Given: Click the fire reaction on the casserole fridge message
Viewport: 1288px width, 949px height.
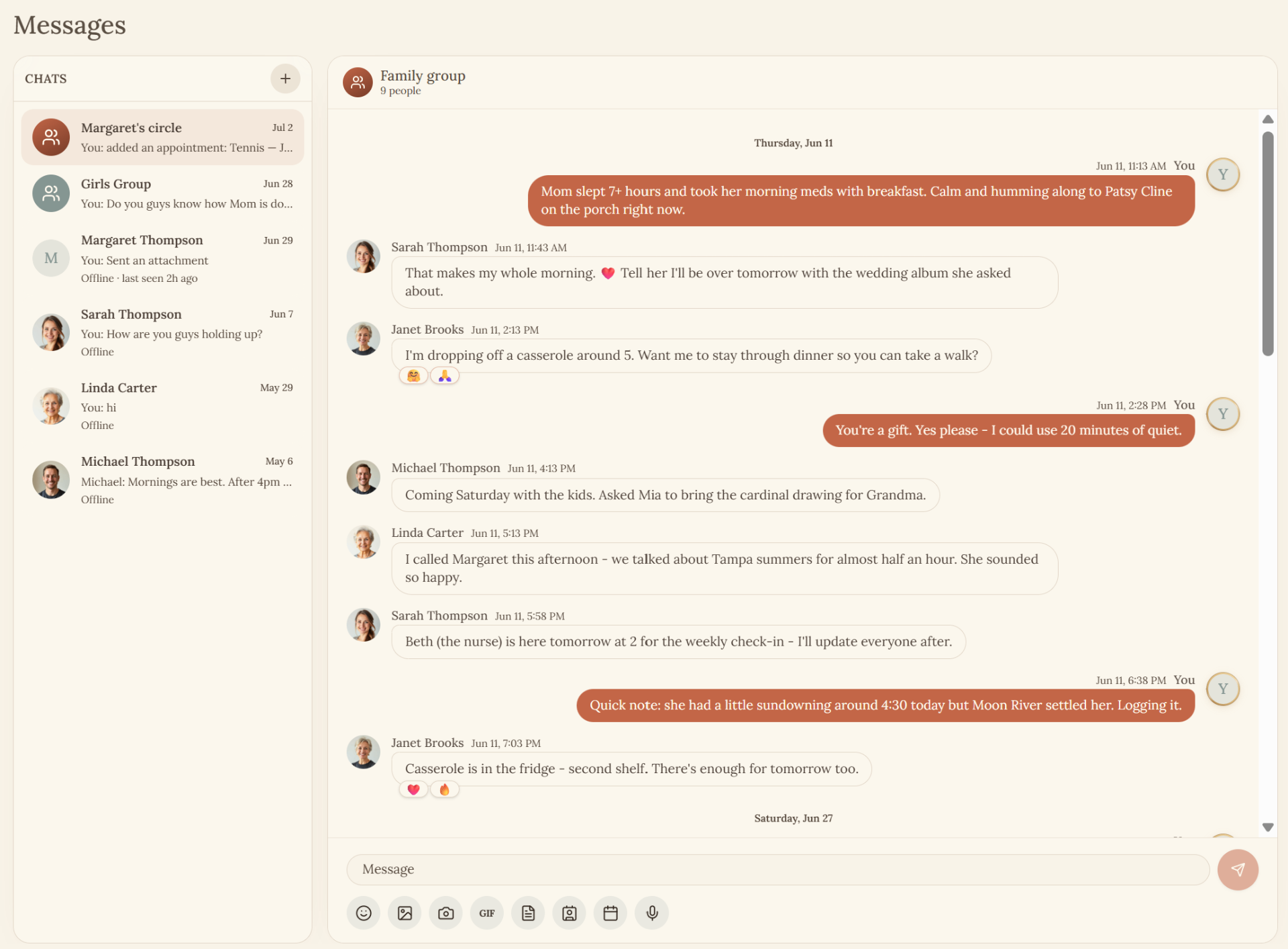Looking at the screenshot, I should [x=445, y=789].
